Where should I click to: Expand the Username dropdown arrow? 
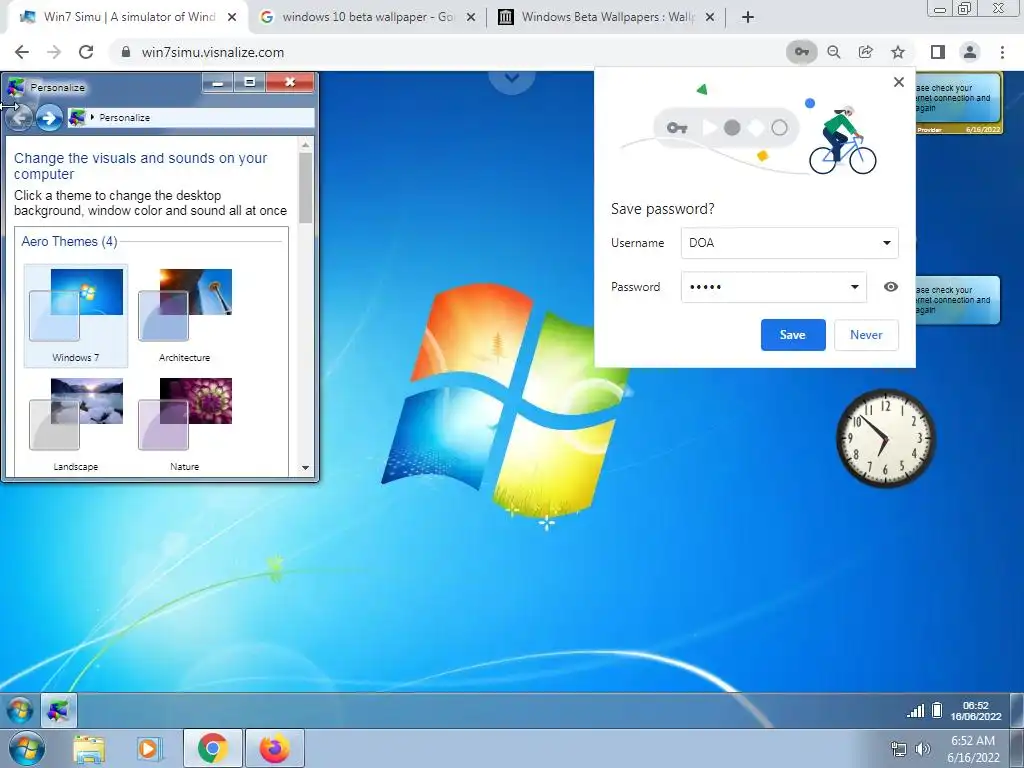[886, 243]
